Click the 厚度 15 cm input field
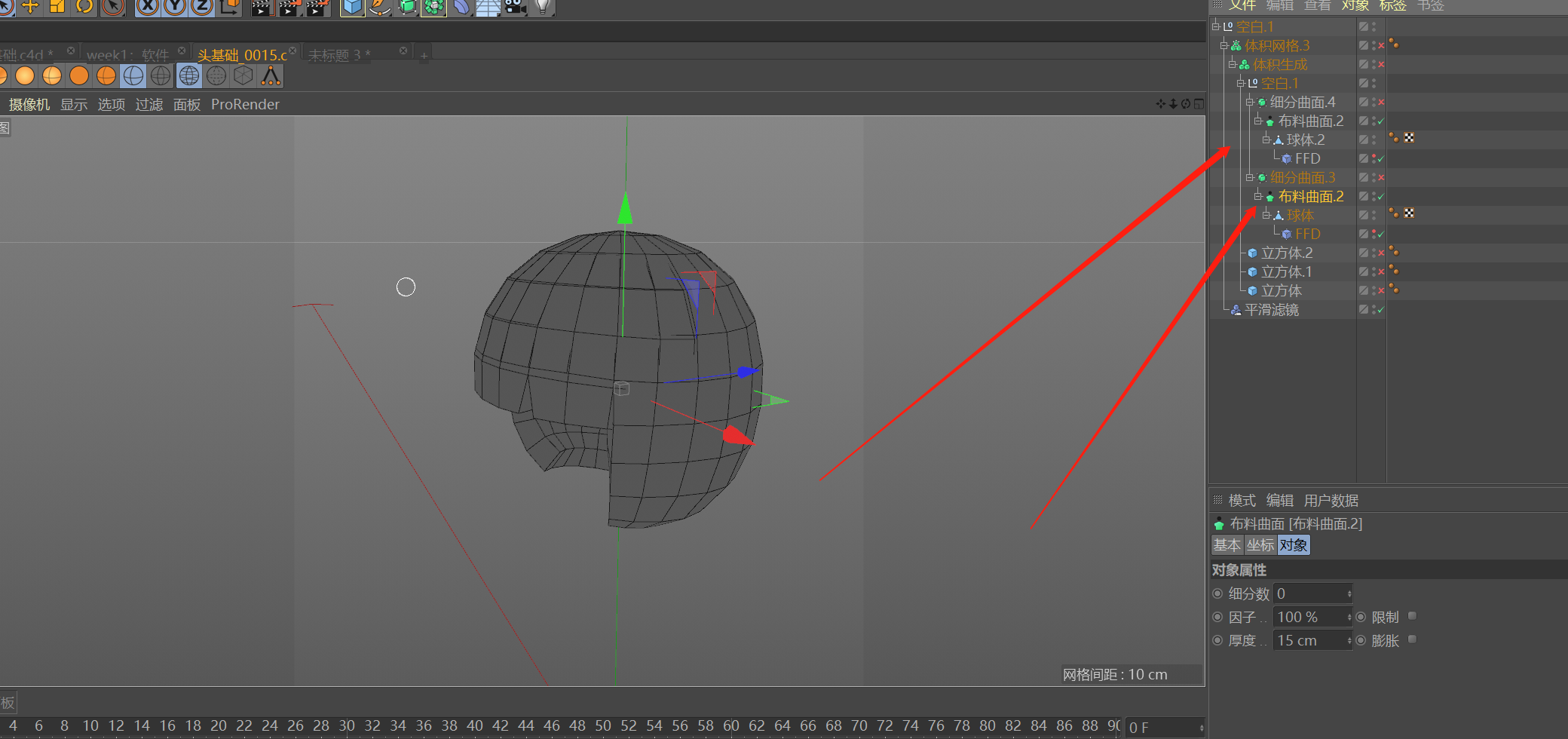Screen dimensions: 1568x739 pos(1313,640)
